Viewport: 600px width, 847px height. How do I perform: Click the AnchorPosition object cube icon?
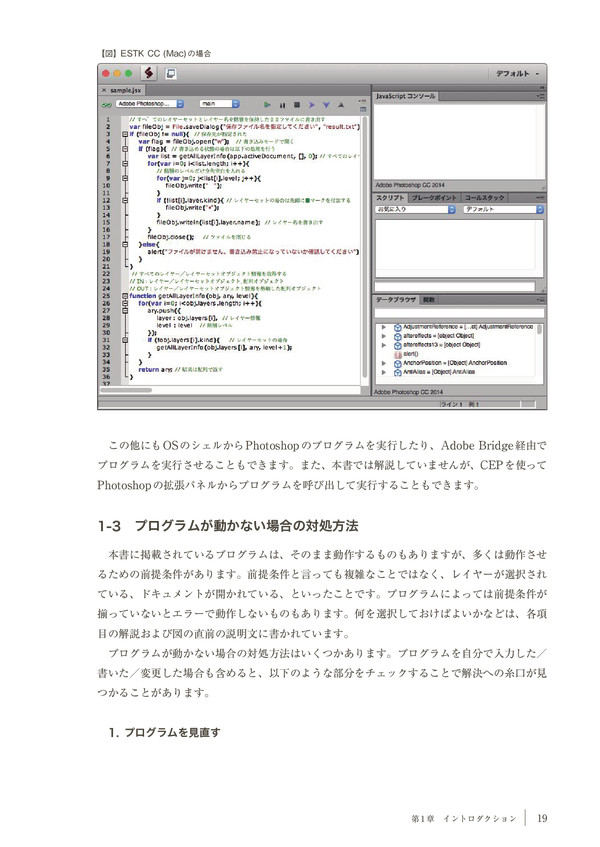point(397,363)
